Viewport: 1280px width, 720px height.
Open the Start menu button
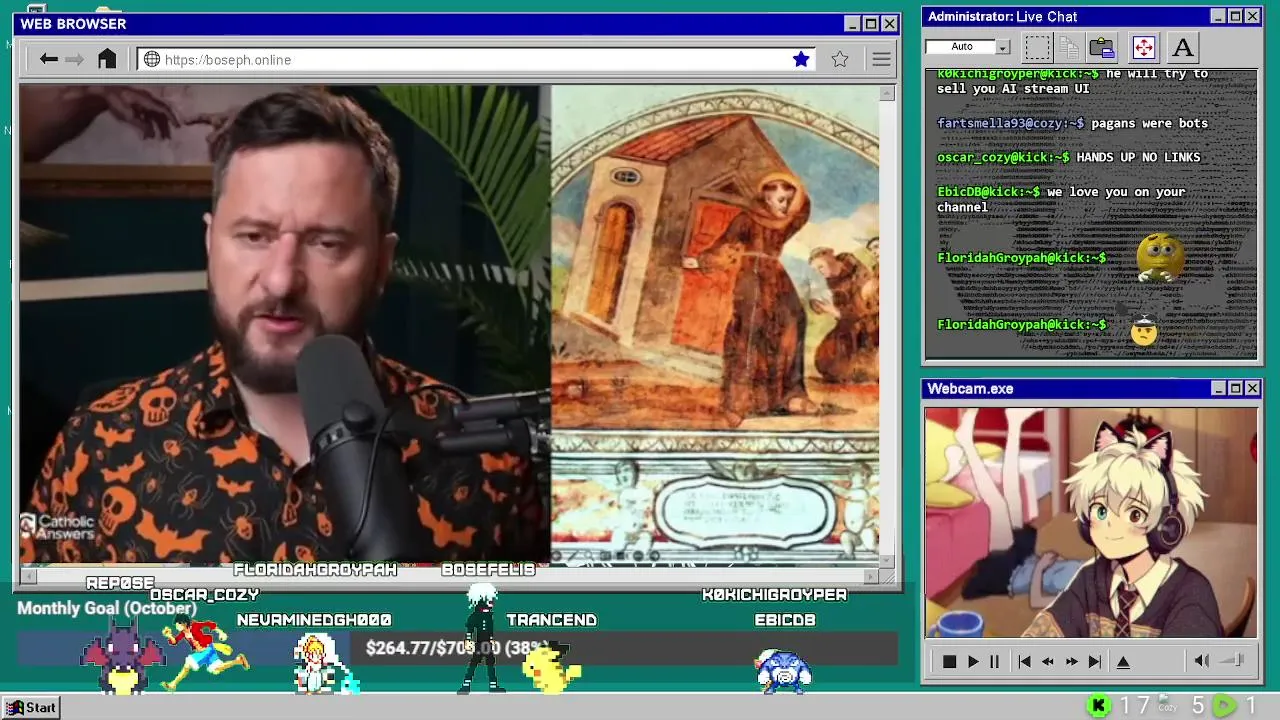[31, 707]
